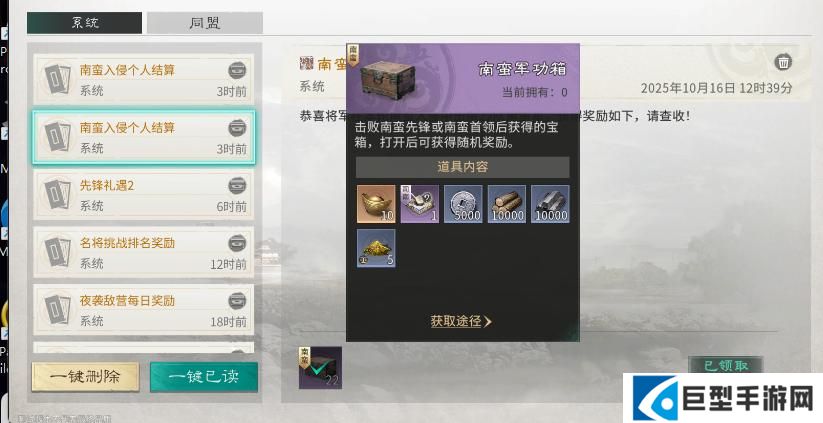
Task: Click the 一键已读 button
Action: pos(204,376)
